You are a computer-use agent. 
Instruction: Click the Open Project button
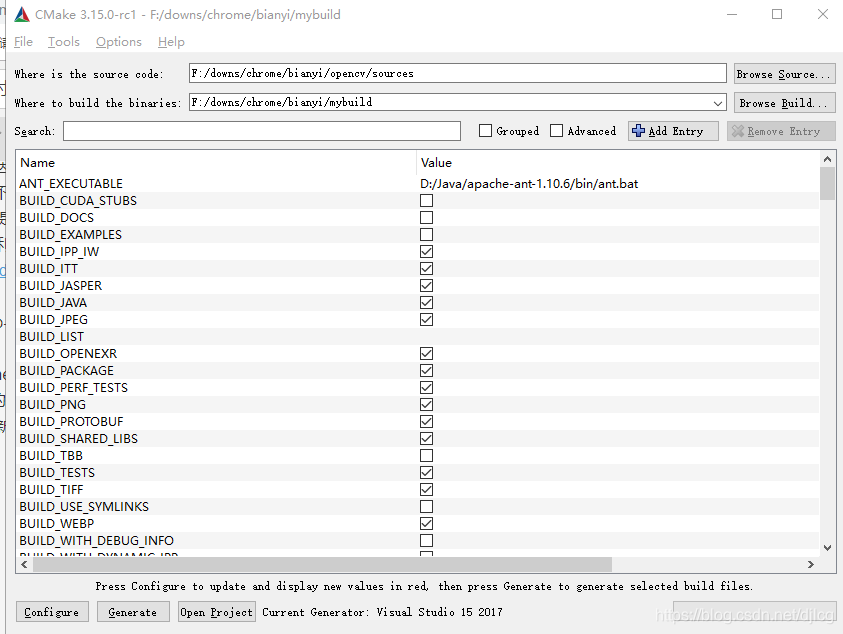(x=216, y=612)
